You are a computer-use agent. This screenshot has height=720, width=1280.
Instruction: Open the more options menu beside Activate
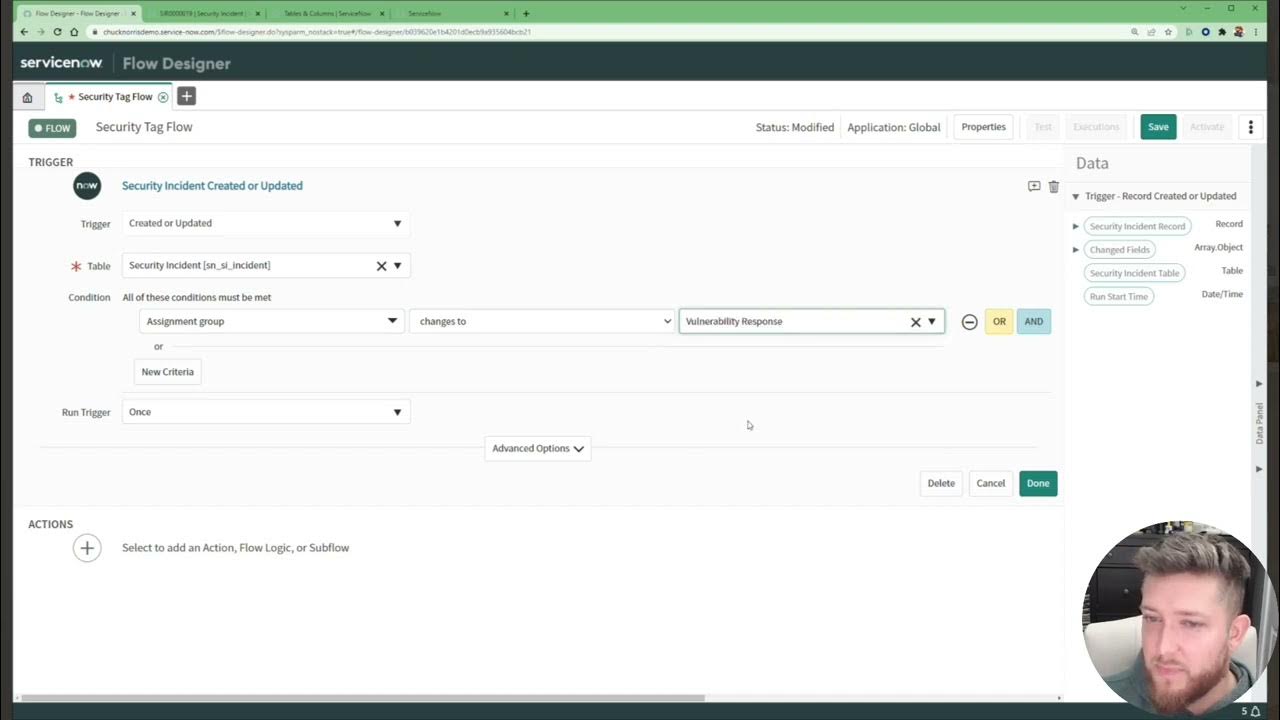(x=1250, y=127)
